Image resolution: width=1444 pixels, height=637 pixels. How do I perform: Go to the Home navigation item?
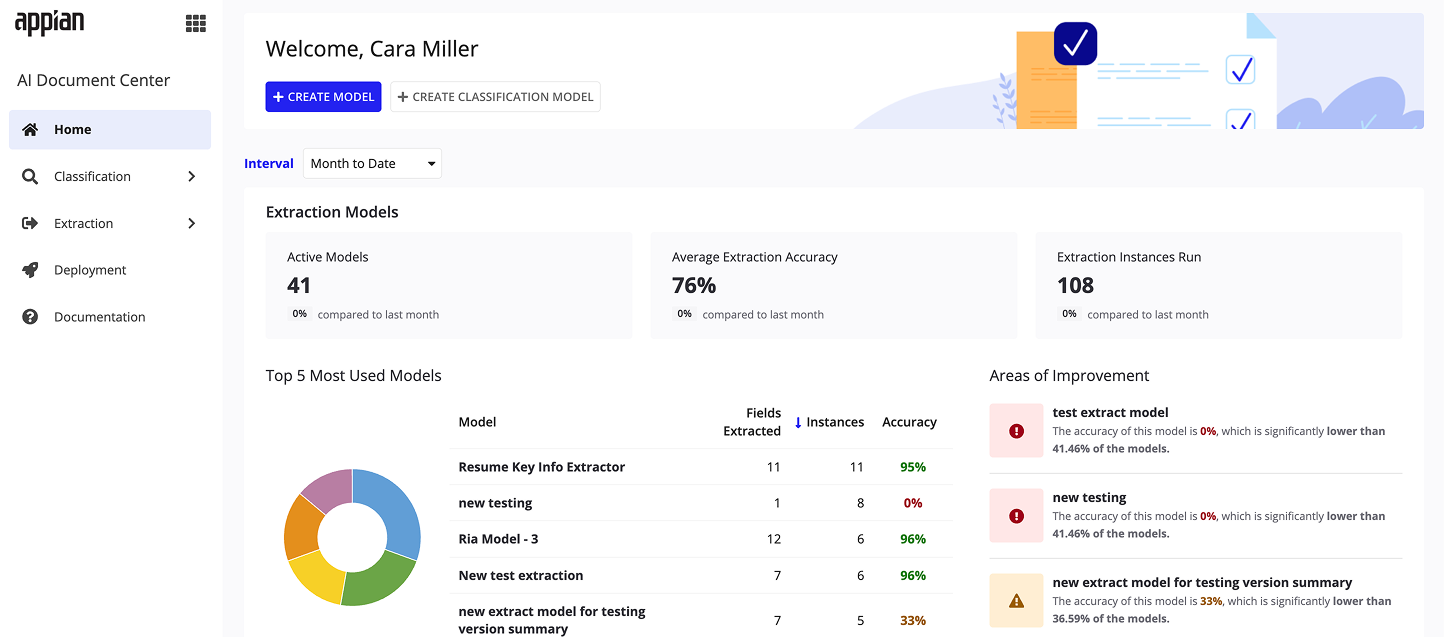[x=110, y=130]
